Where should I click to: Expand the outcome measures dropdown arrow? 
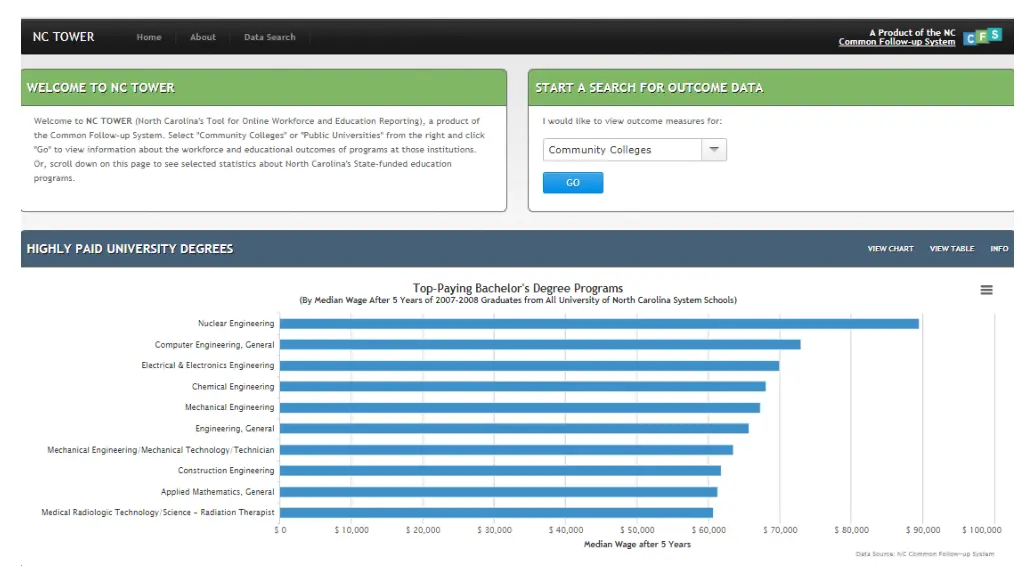(x=714, y=150)
